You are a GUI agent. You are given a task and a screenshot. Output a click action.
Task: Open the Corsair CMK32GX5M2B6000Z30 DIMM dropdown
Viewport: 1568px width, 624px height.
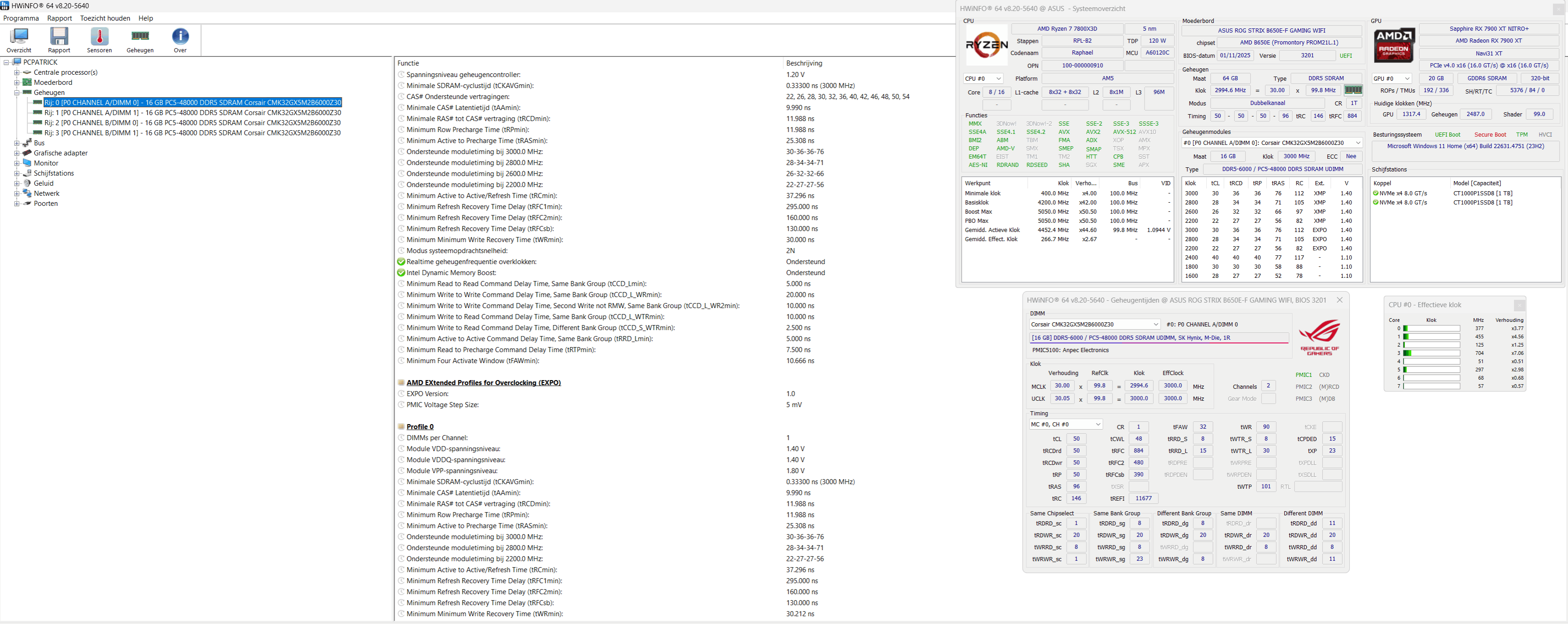[1095, 325]
